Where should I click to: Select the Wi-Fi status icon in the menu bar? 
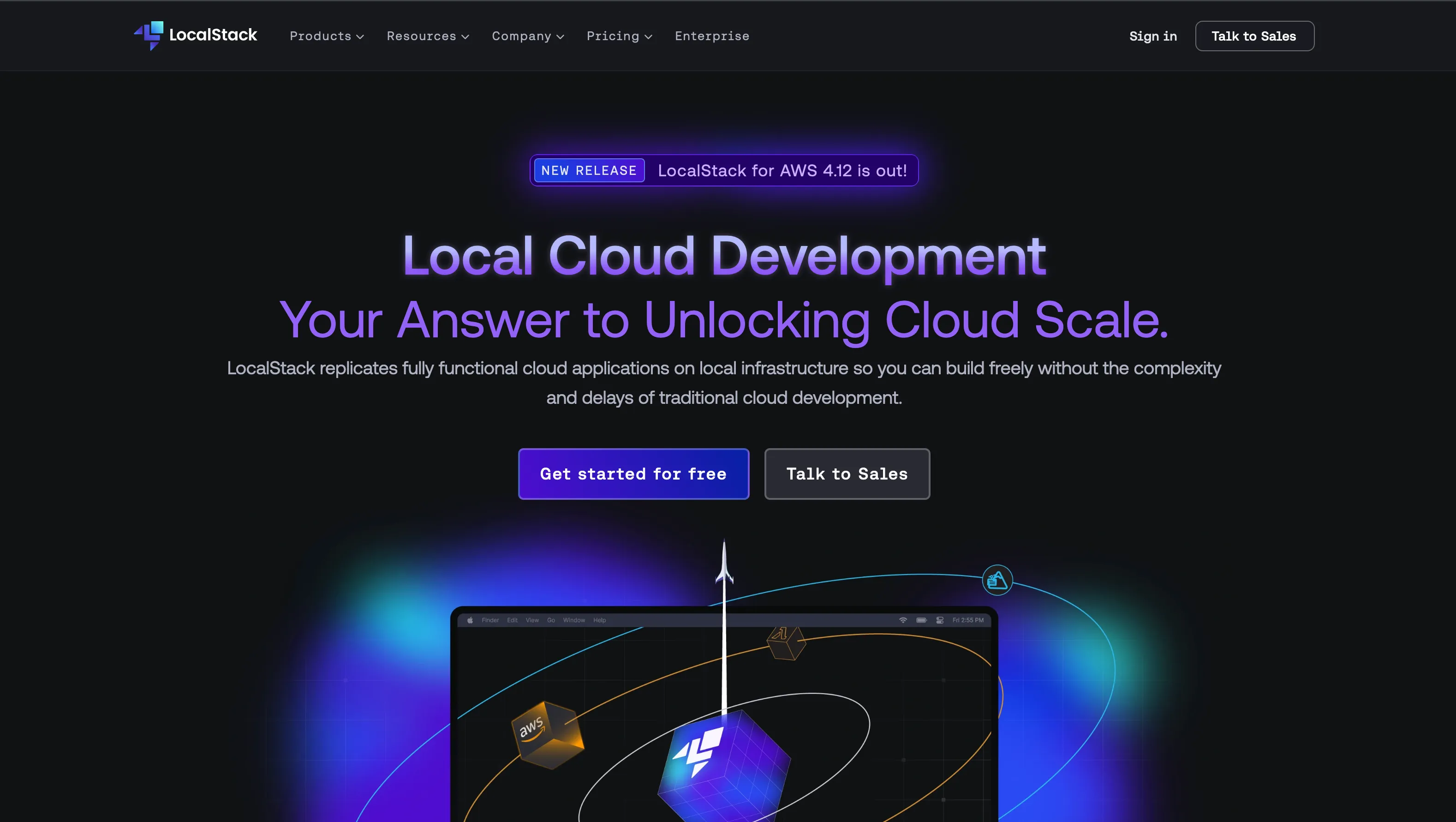[x=903, y=620]
